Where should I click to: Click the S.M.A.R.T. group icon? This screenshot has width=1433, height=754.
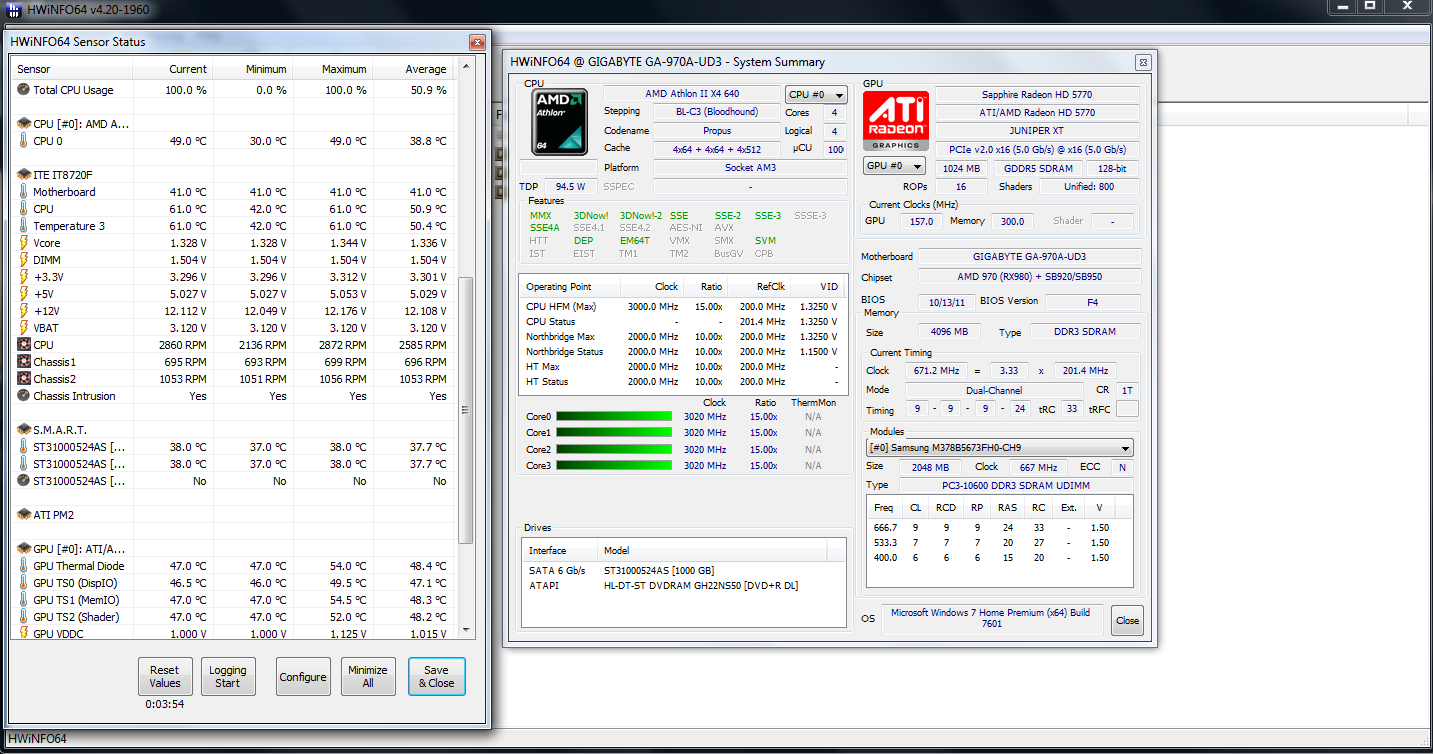[x=24, y=430]
